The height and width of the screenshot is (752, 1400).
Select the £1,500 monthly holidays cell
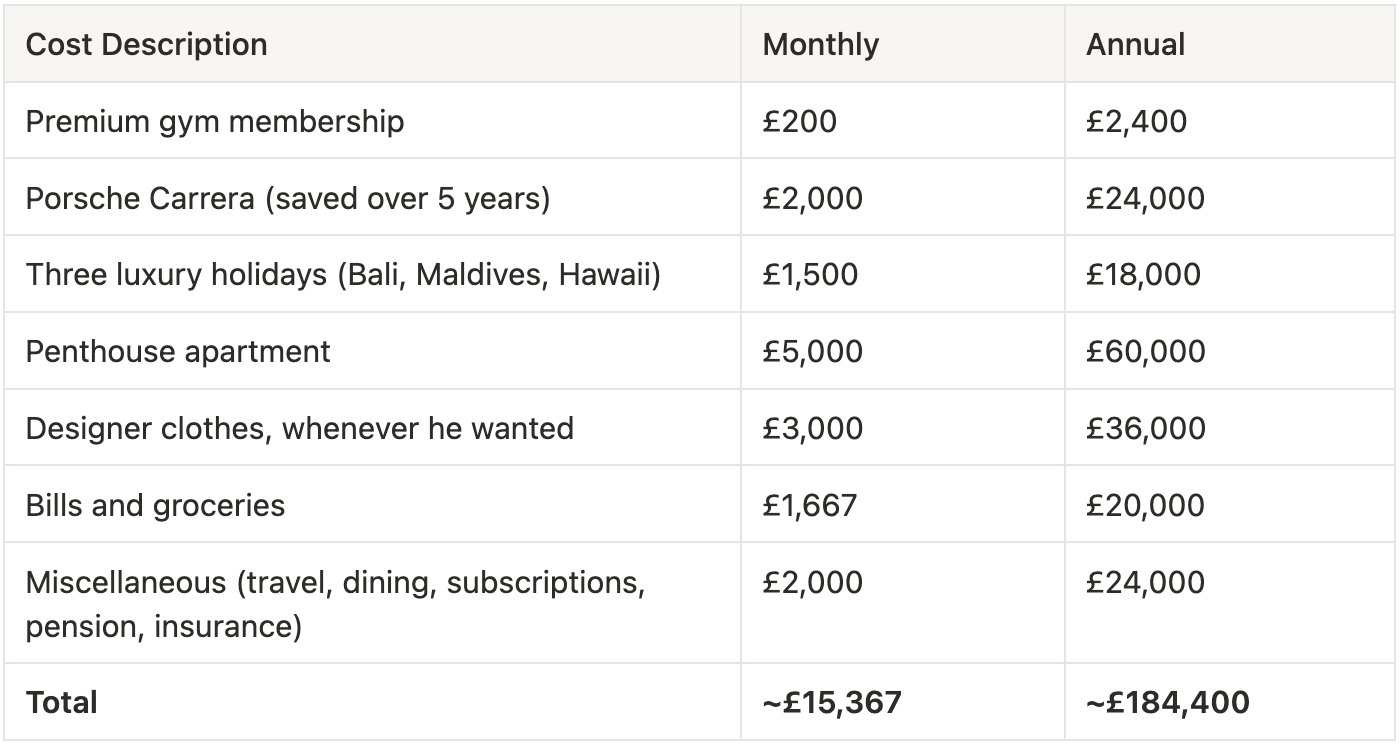coord(903,274)
